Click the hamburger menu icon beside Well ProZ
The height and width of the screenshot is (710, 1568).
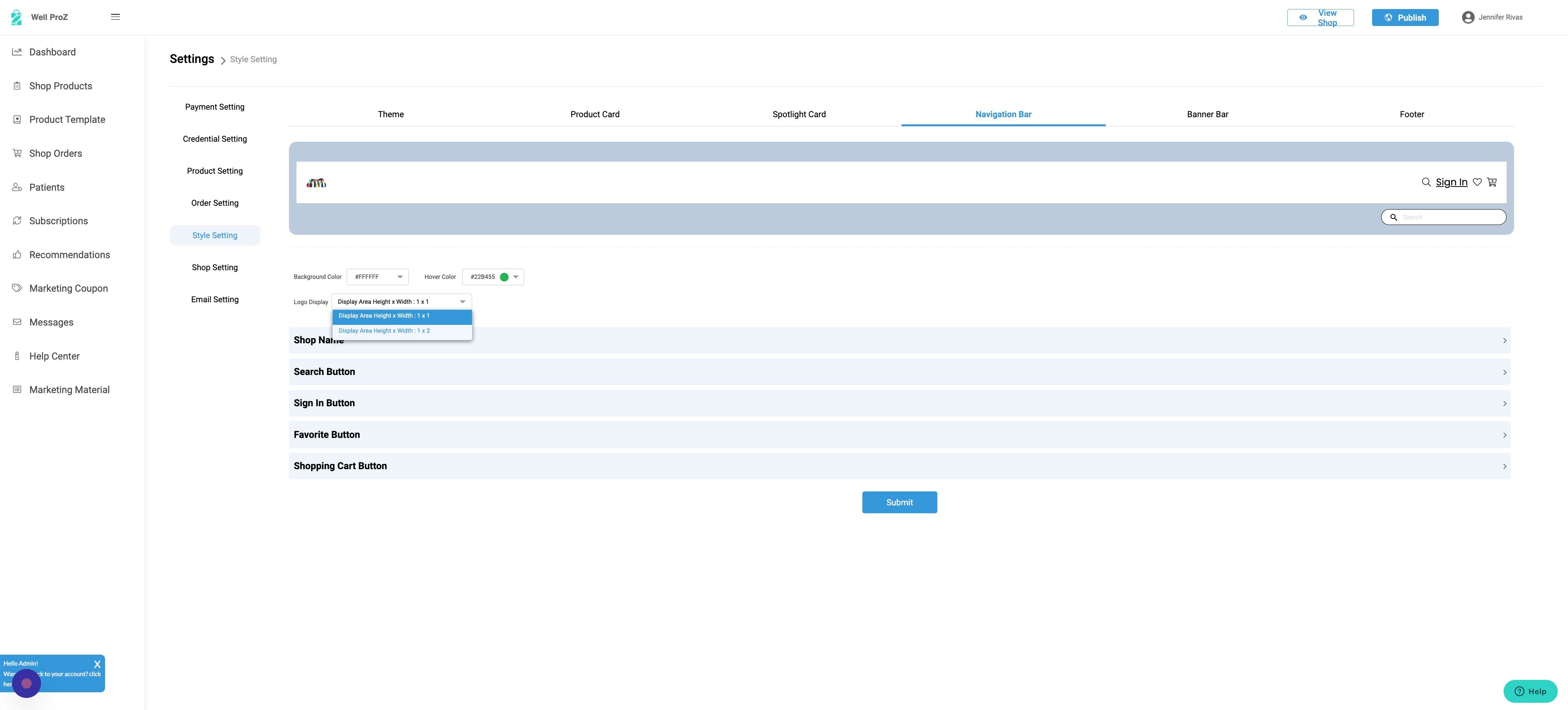pyautogui.click(x=115, y=17)
